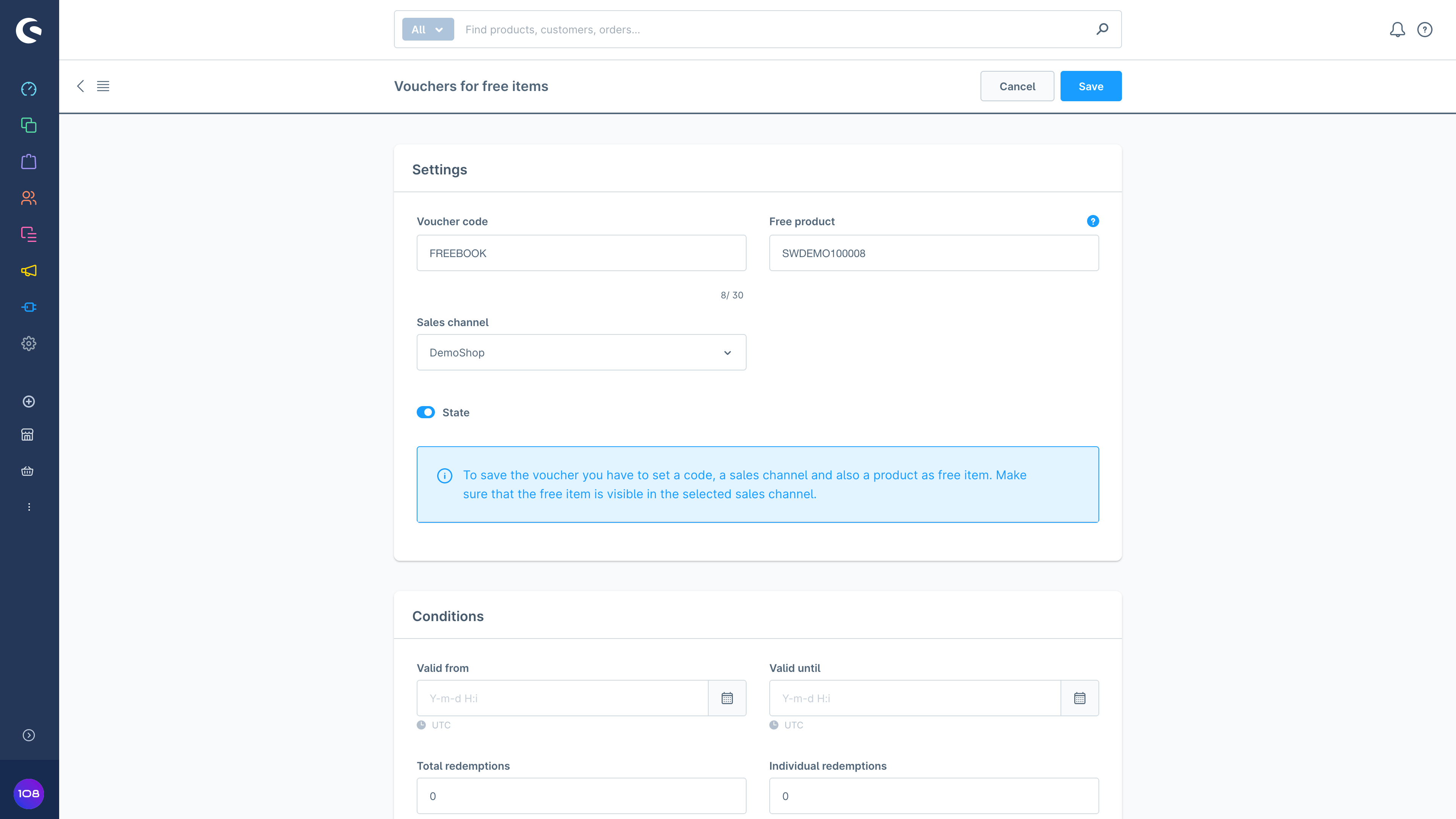The image size is (1456, 819).
Task: Toggle the State switch
Action: point(425,412)
